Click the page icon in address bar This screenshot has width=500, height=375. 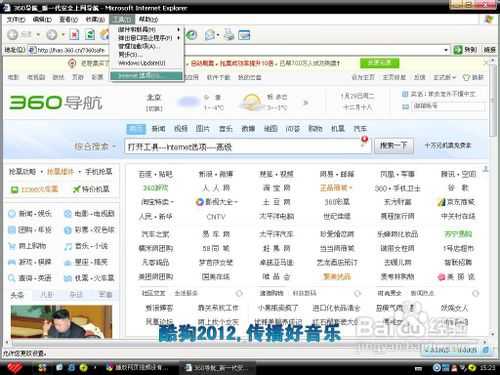coord(32,50)
